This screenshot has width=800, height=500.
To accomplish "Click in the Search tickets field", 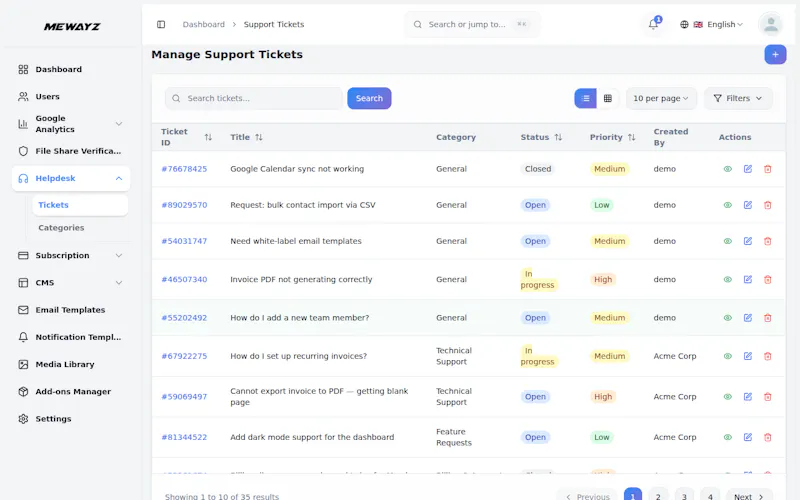I will click(254, 98).
